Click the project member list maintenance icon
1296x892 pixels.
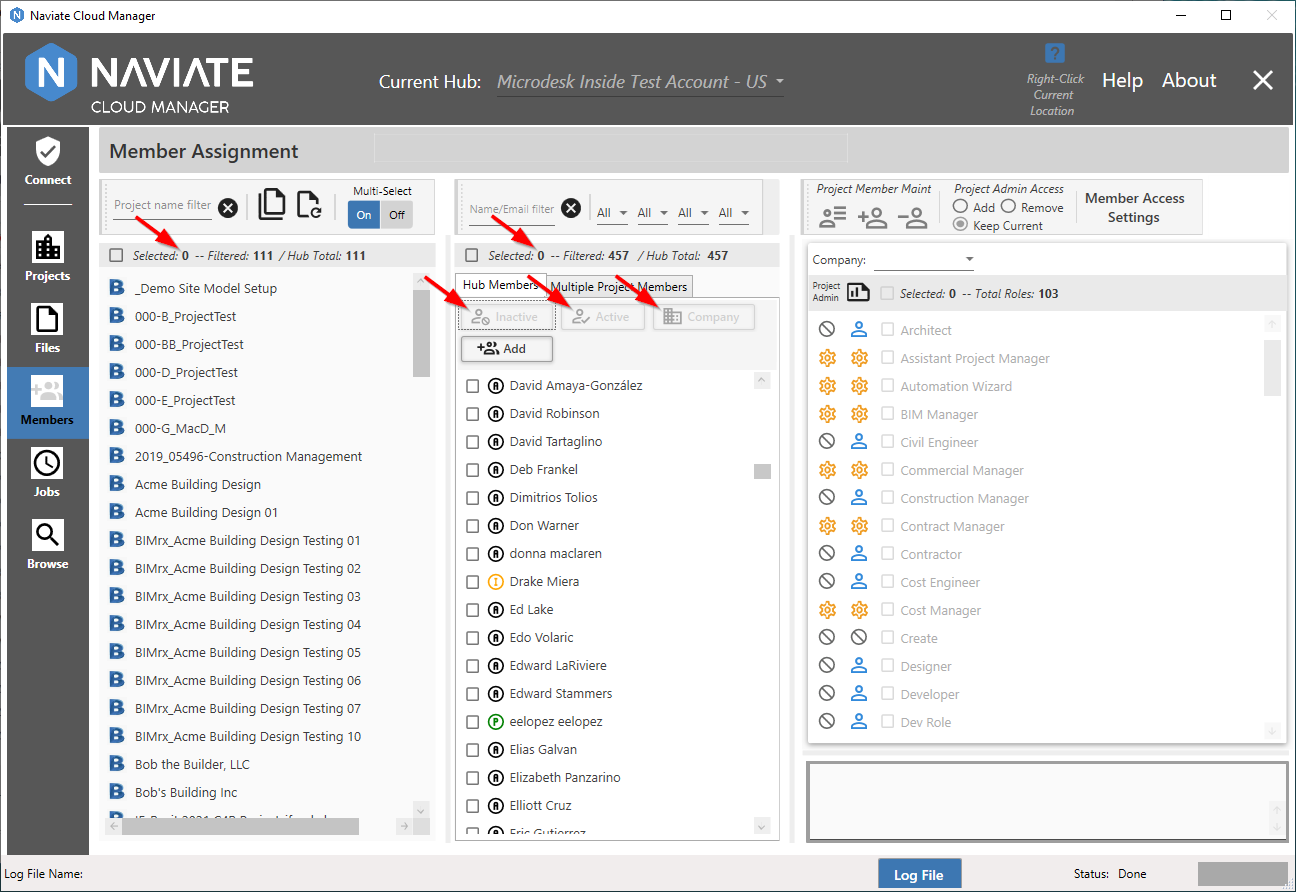833,217
